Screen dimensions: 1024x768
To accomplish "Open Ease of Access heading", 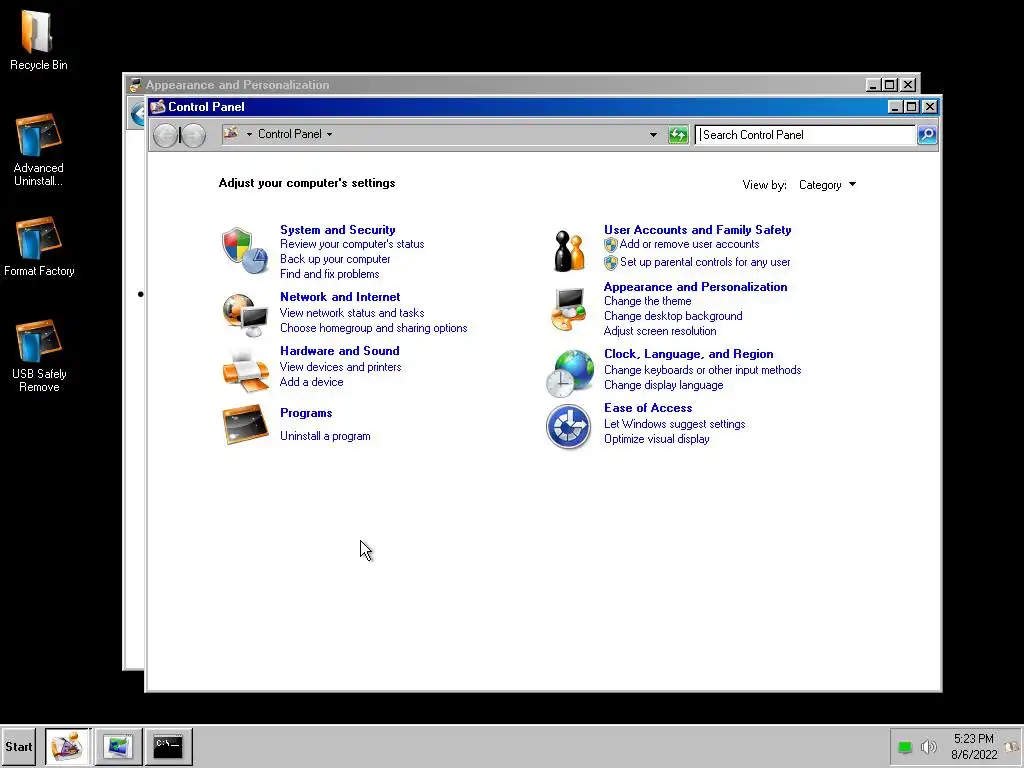I will (648, 408).
